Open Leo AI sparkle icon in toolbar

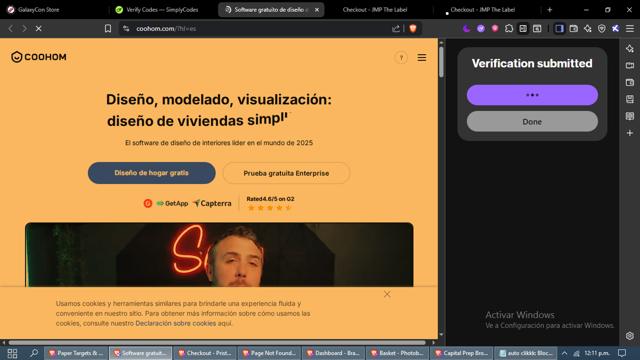click(x=587, y=29)
